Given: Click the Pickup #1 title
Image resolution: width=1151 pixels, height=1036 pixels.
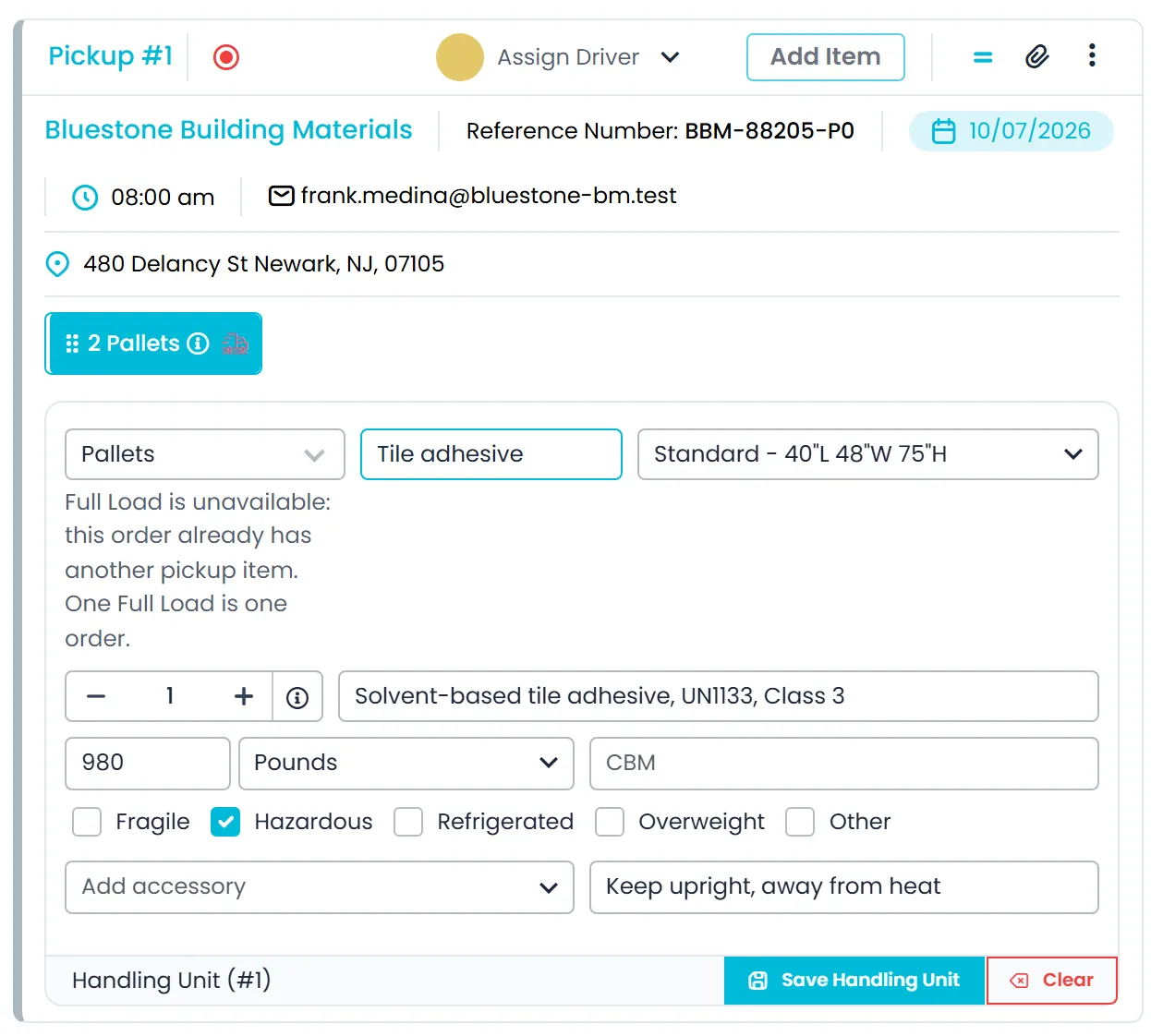Looking at the screenshot, I should pyautogui.click(x=111, y=56).
